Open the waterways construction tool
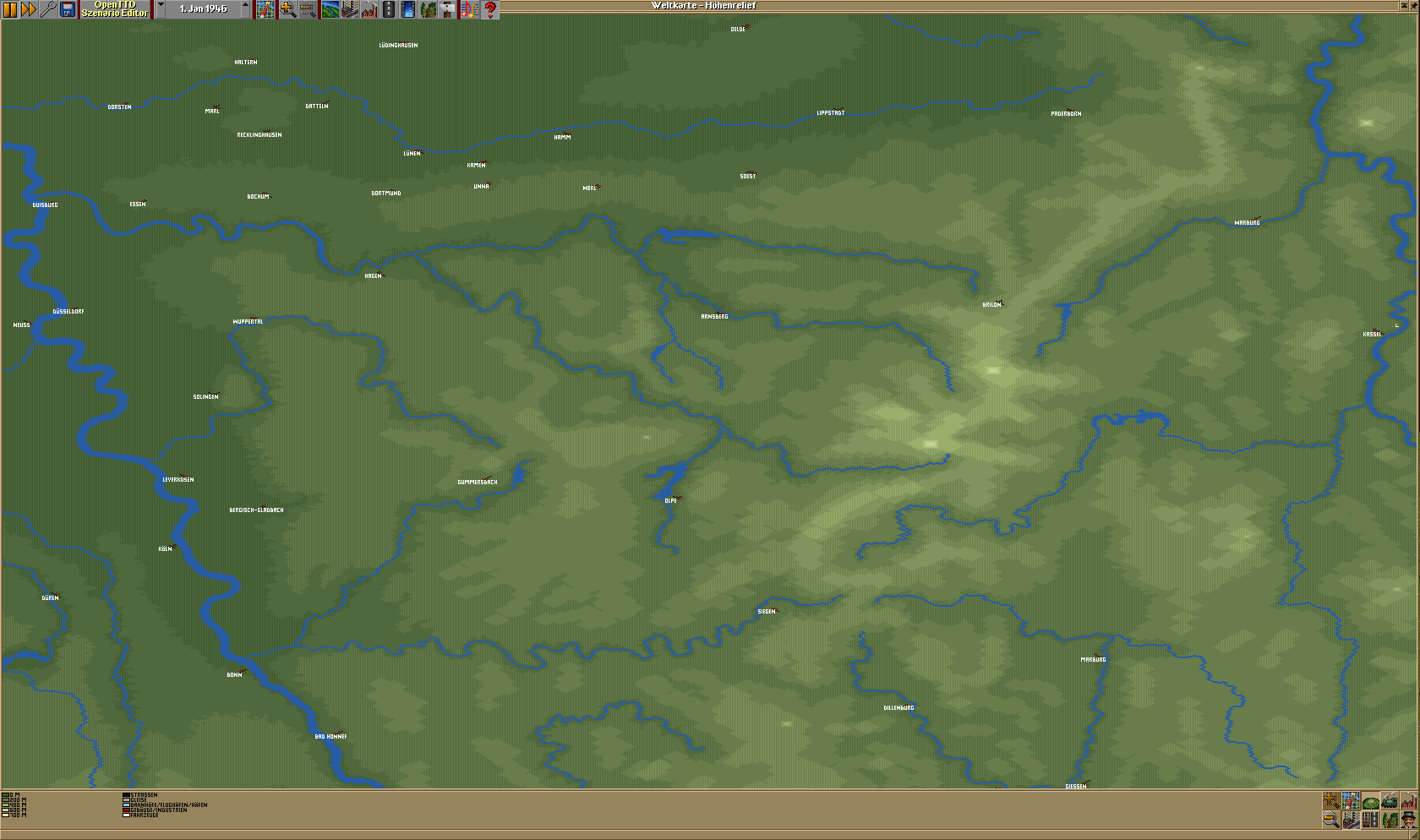1420x840 pixels. [x=408, y=9]
